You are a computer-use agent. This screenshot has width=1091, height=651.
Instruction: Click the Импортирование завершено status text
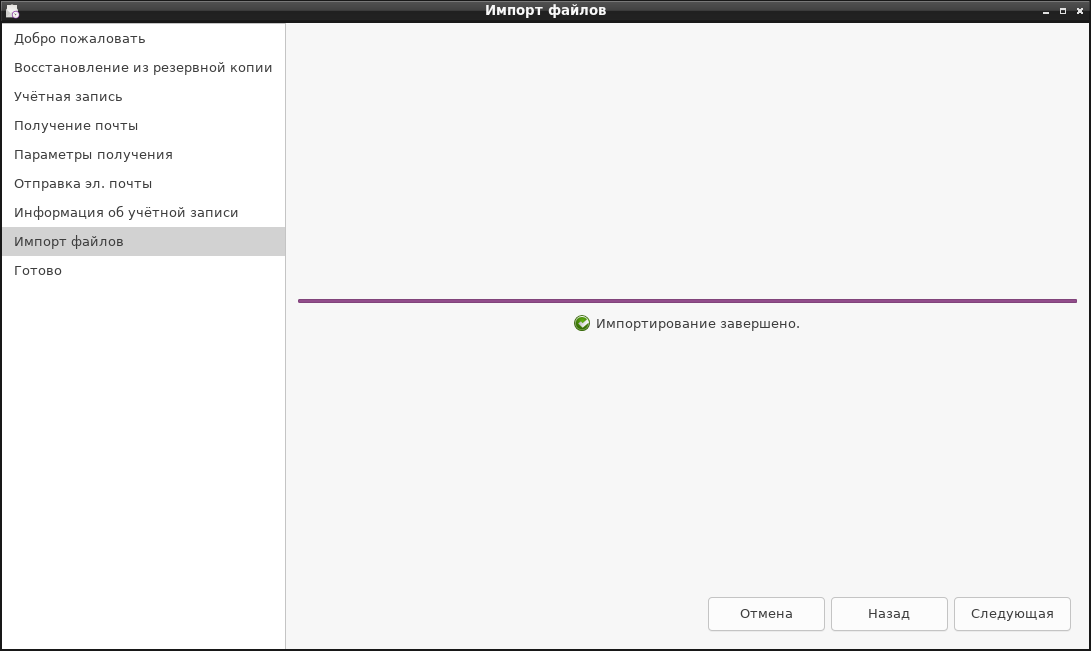tap(698, 324)
